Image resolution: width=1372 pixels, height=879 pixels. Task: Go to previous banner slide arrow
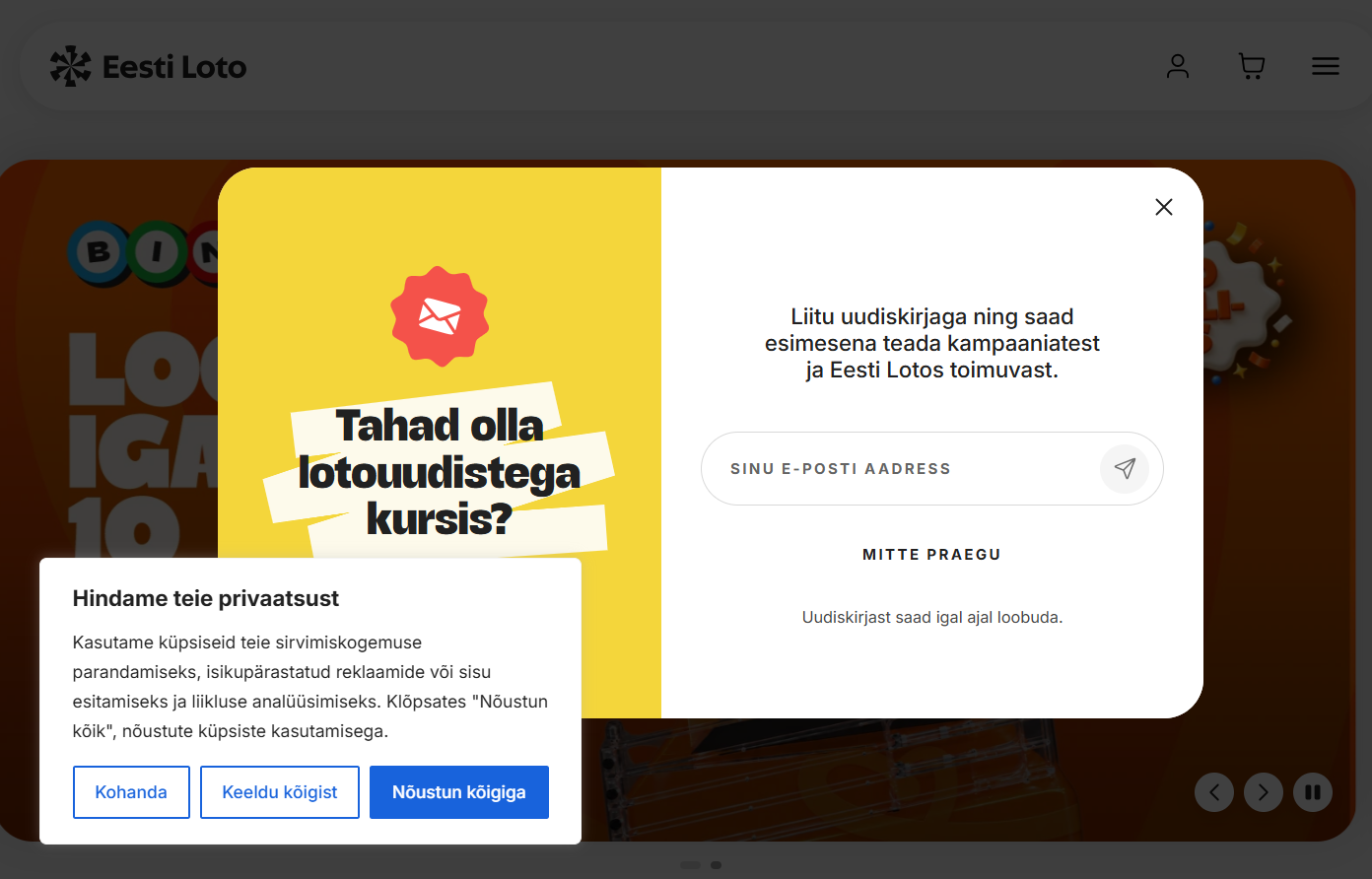(x=1214, y=792)
